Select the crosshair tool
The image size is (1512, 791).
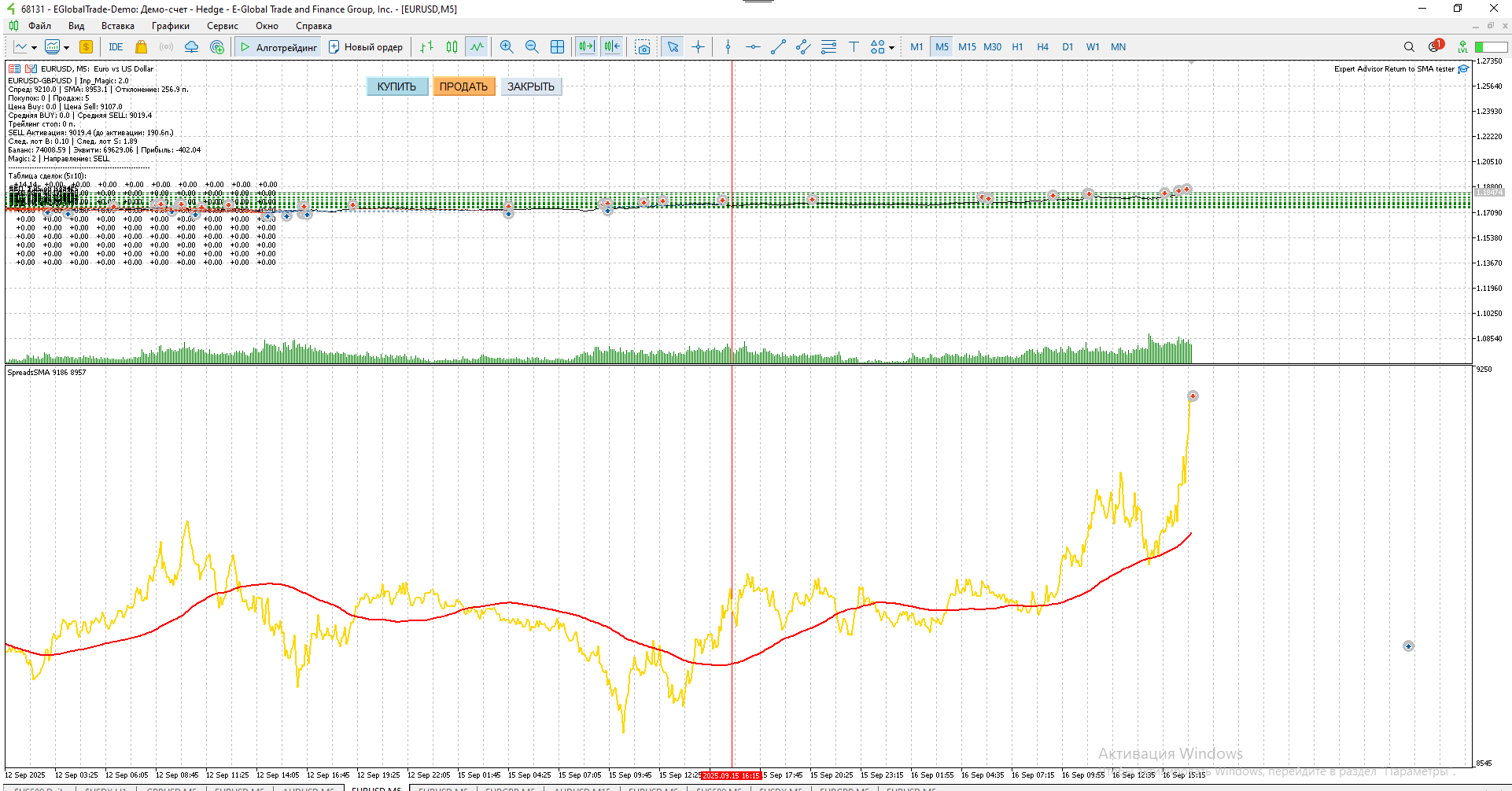[698, 47]
